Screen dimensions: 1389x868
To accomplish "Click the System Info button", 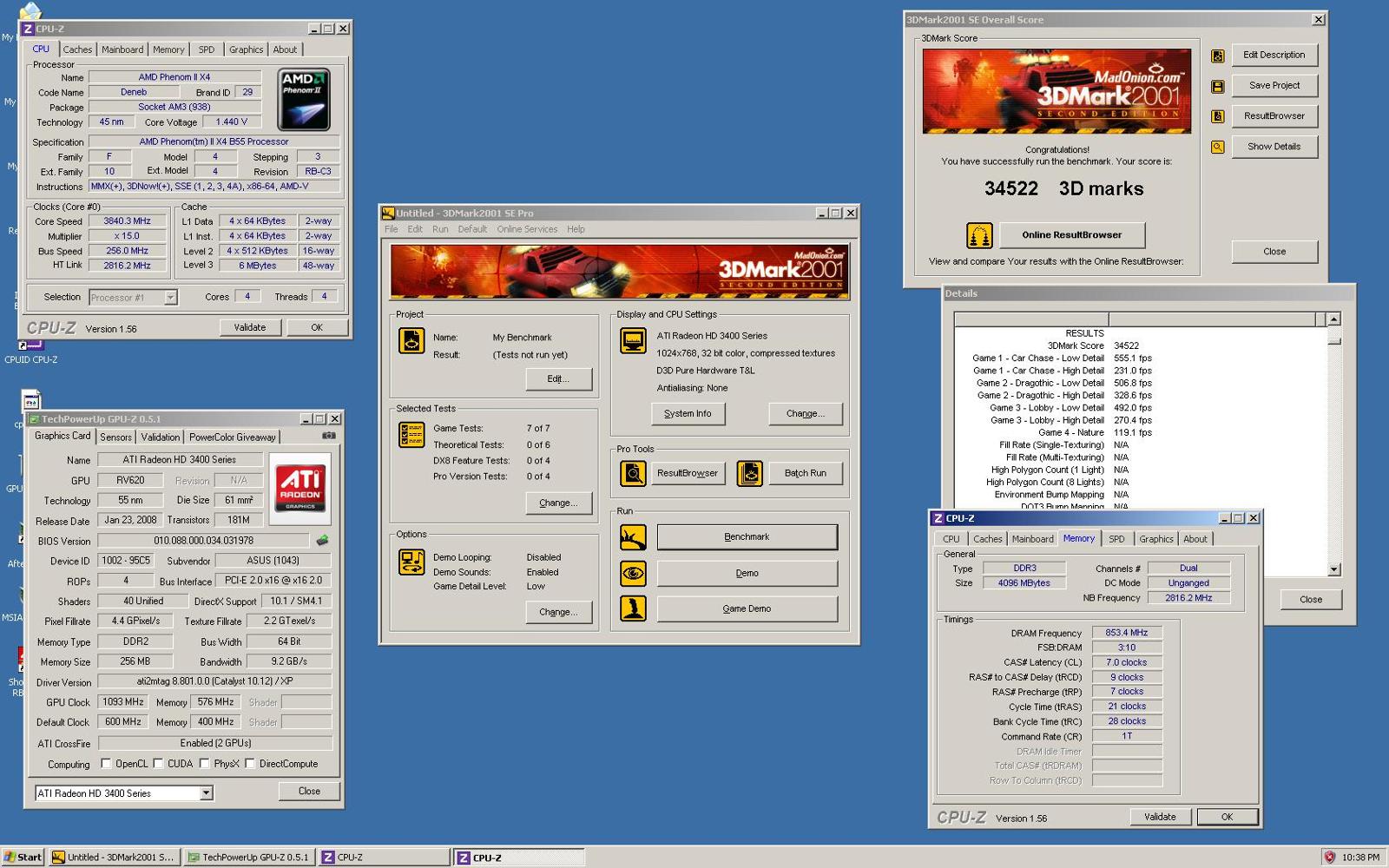I will [688, 414].
